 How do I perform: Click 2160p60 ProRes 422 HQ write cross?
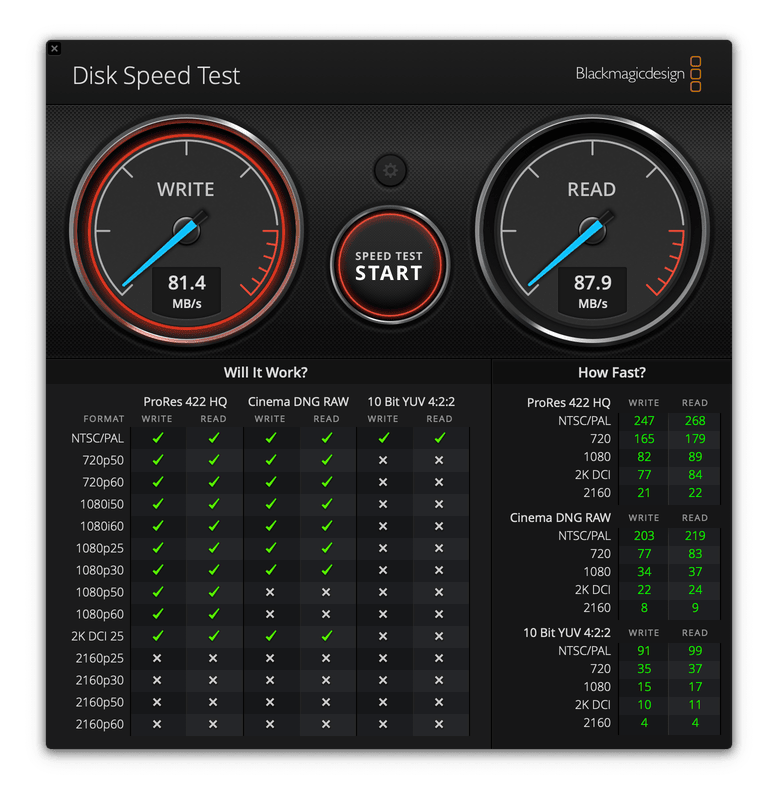[157, 724]
